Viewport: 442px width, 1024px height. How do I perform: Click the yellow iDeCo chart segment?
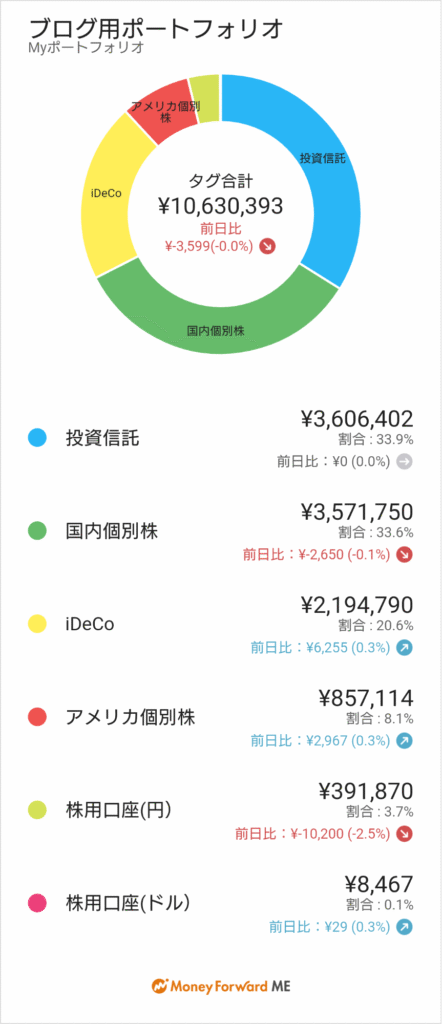[106, 196]
